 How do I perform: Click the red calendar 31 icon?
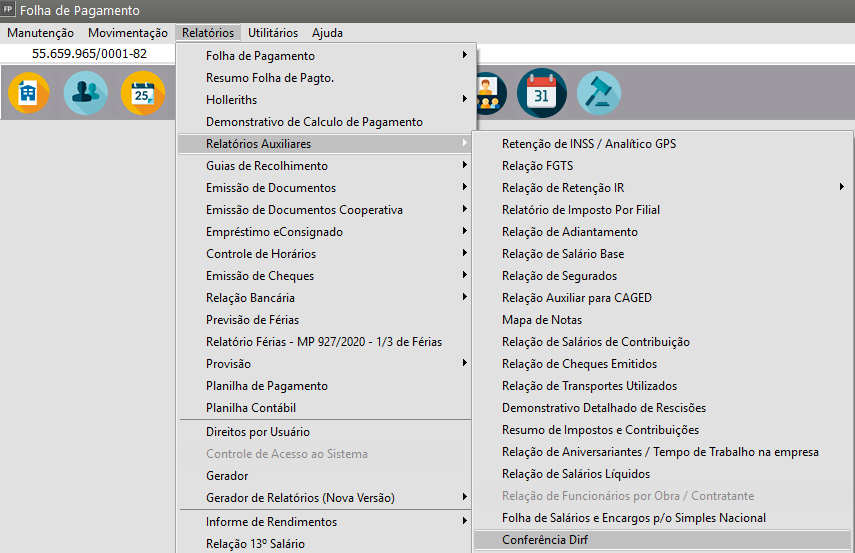(x=541, y=93)
